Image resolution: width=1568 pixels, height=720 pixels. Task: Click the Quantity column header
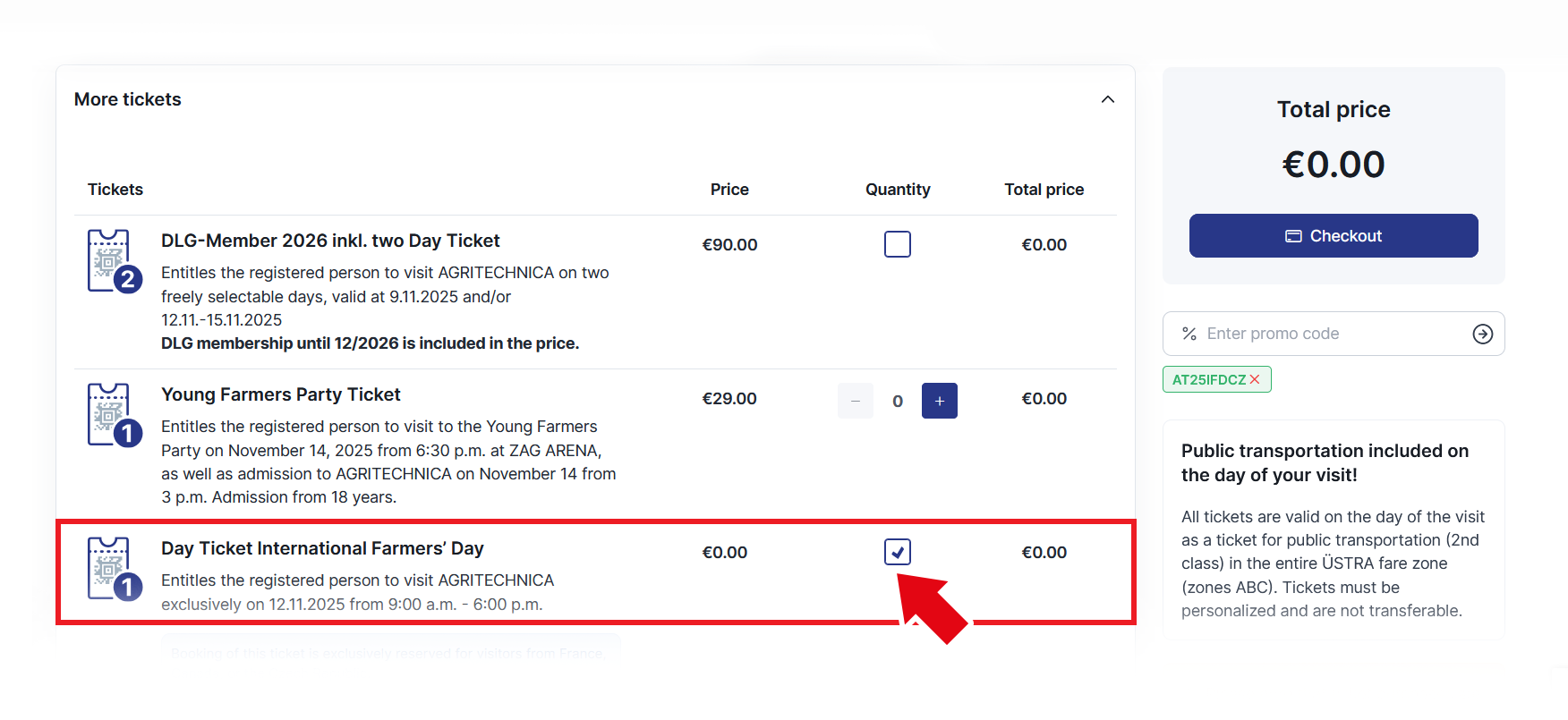pos(897,190)
